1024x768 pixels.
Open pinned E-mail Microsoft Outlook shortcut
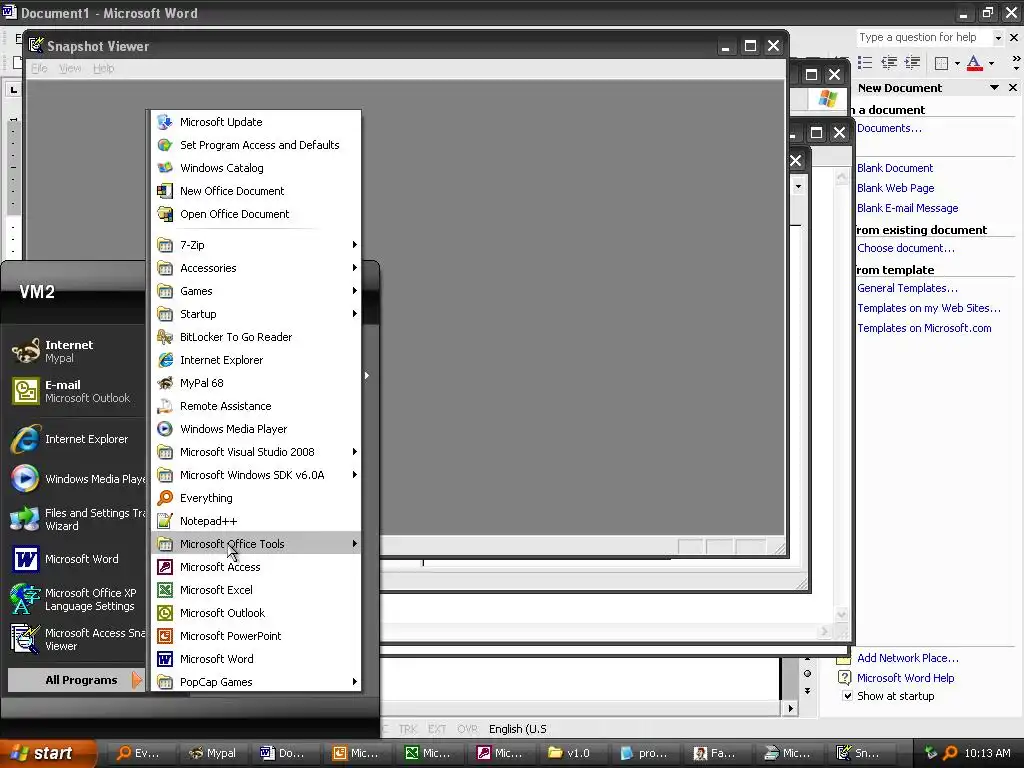click(x=75, y=391)
